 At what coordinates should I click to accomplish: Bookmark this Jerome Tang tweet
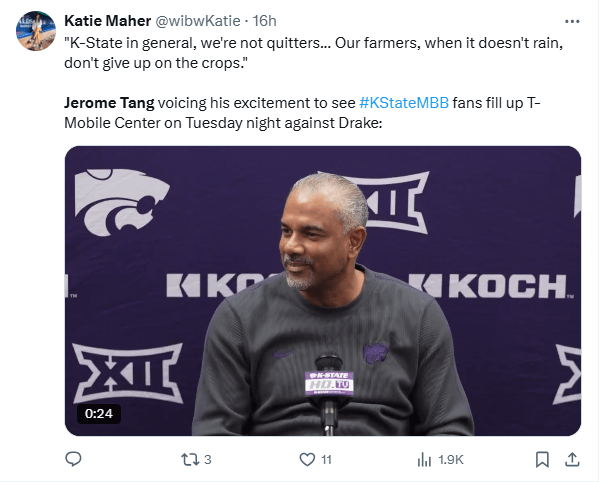(x=541, y=459)
